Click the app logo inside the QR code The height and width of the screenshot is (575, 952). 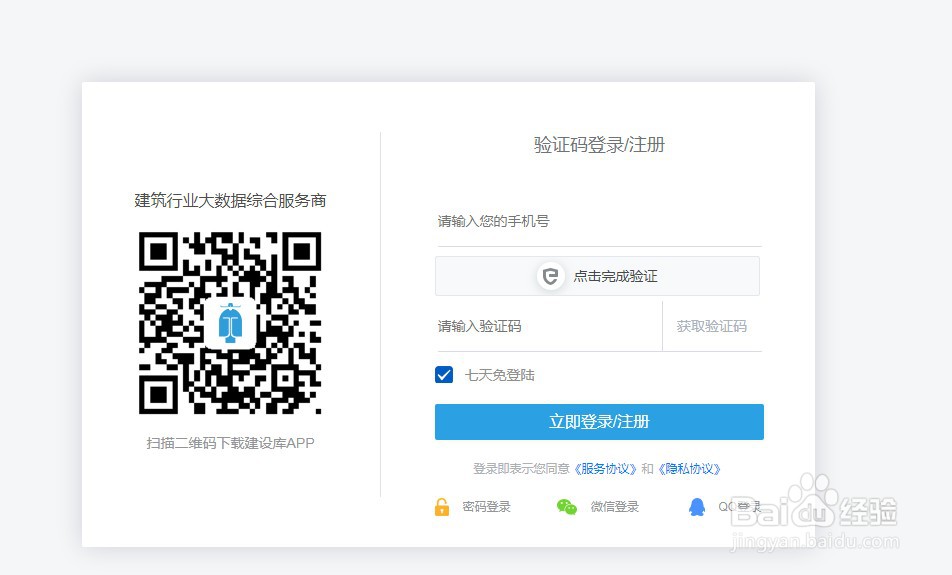coord(230,323)
